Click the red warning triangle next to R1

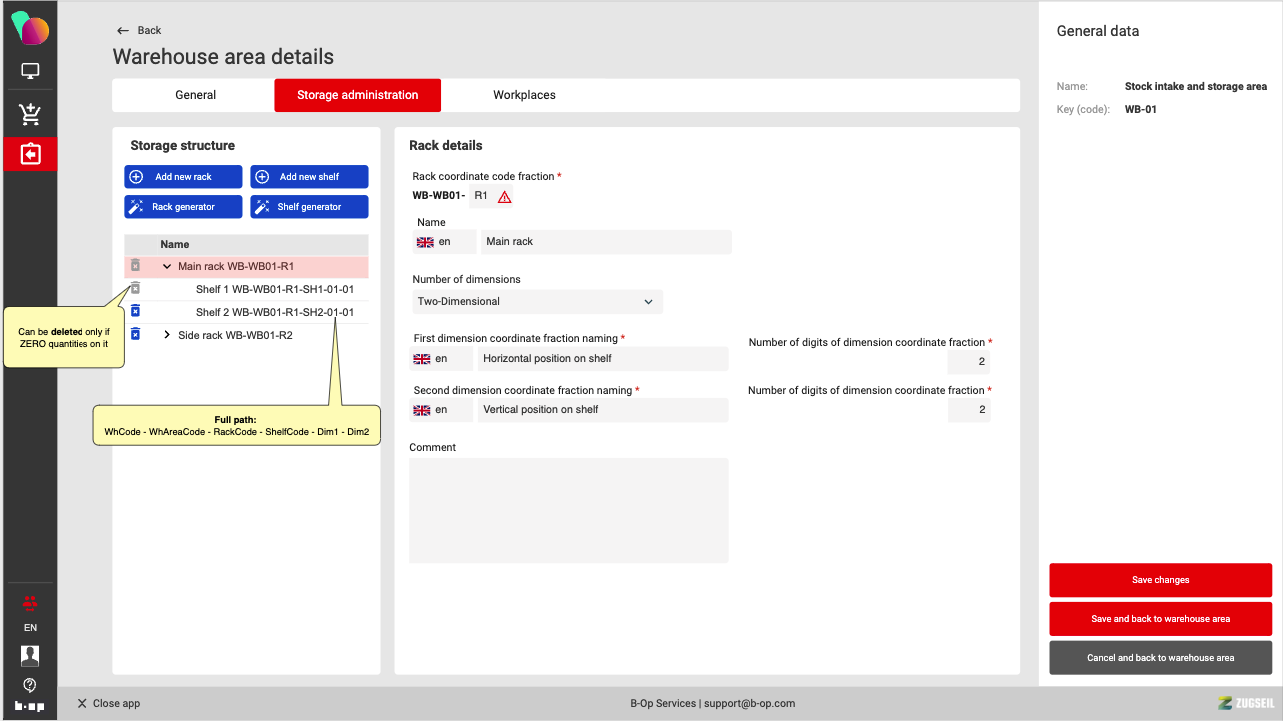pyautogui.click(x=504, y=197)
